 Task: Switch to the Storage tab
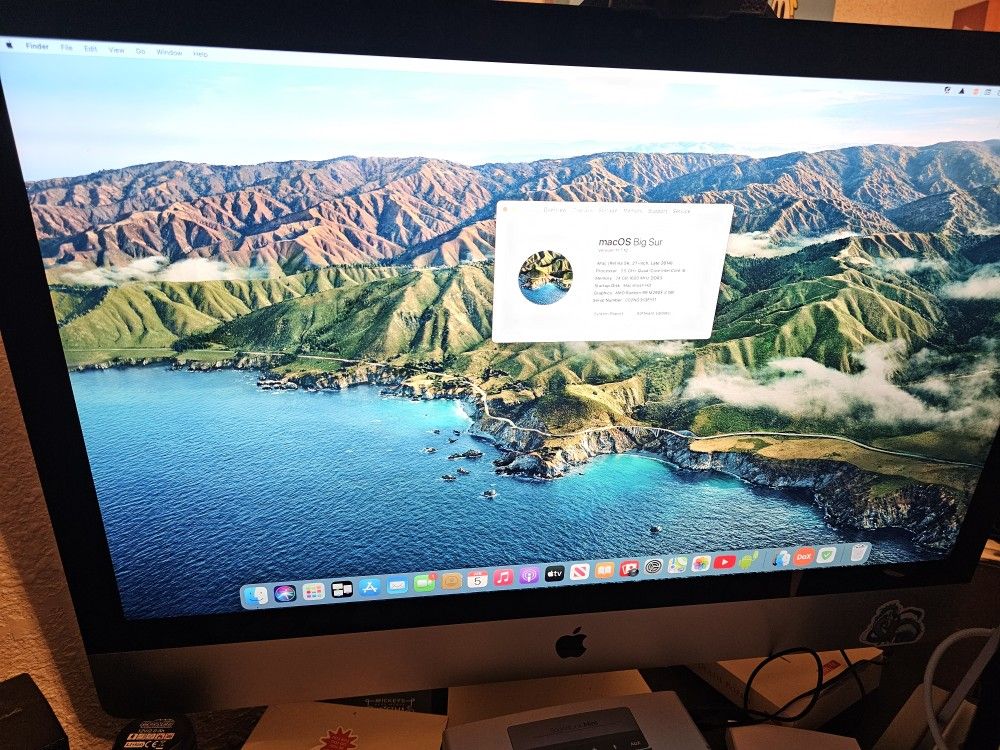coord(607,211)
